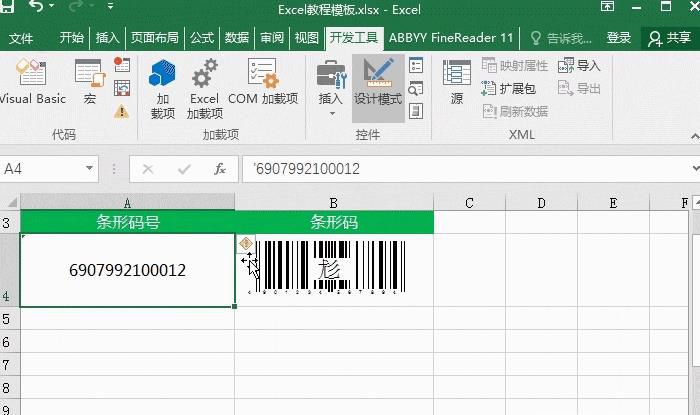Open the 加载项 add-ins store
This screenshot has height=415, width=700.
point(162,89)
